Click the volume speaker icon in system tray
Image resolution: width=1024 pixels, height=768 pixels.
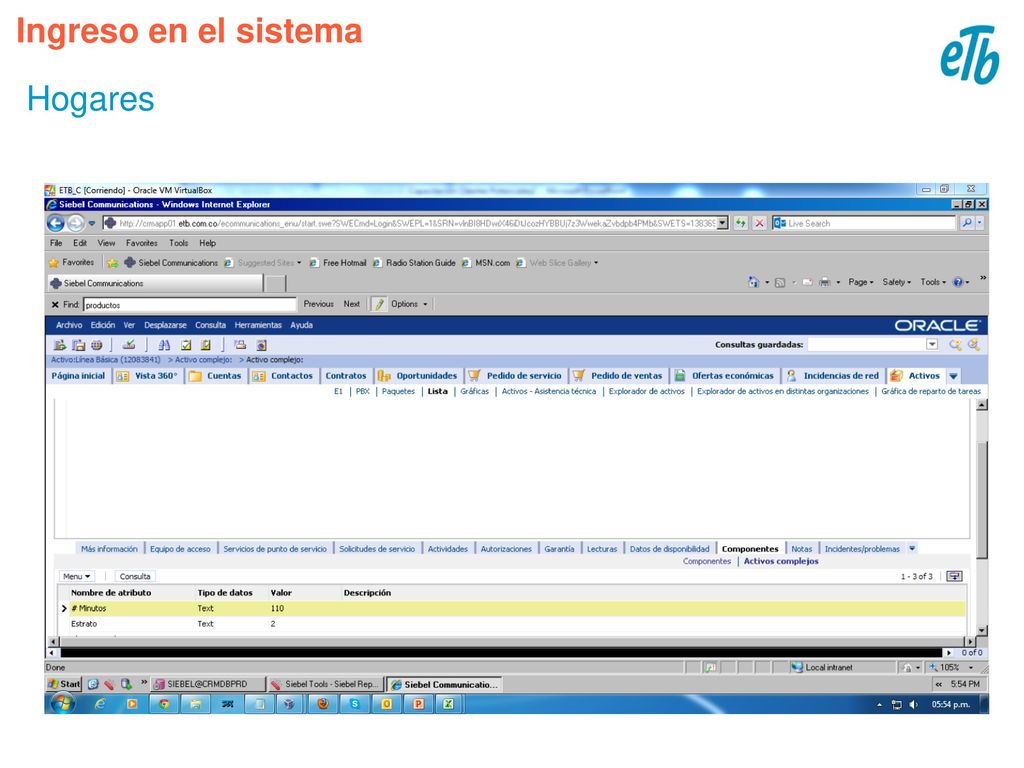coord(913,705)
